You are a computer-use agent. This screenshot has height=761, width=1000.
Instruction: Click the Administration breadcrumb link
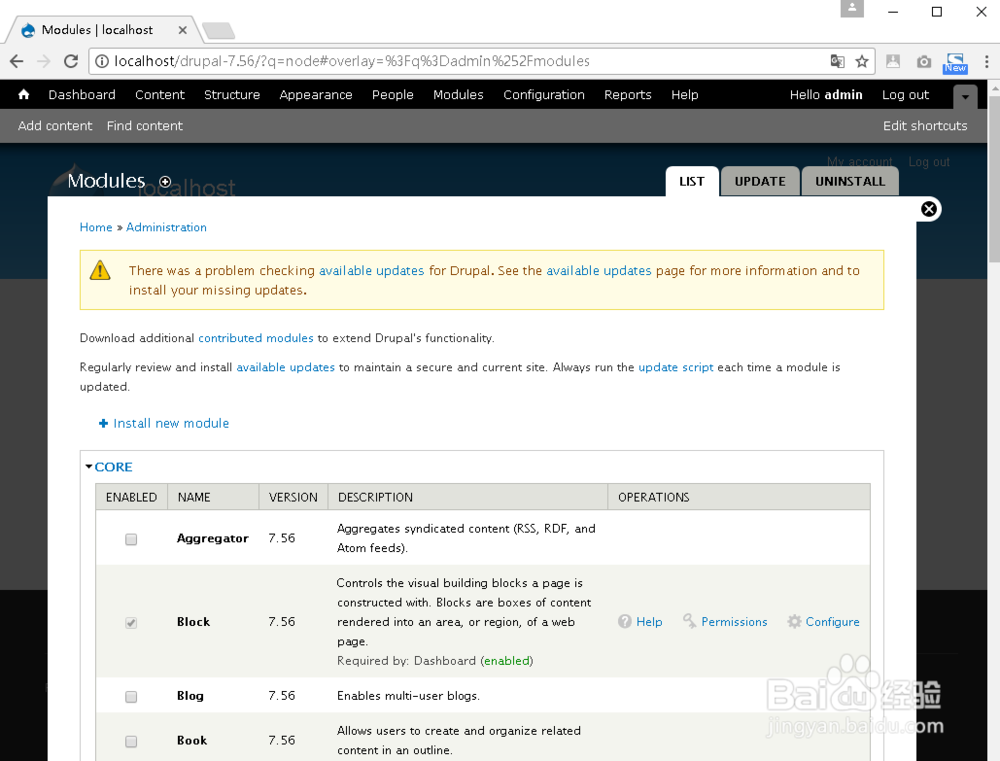[166, 227]
